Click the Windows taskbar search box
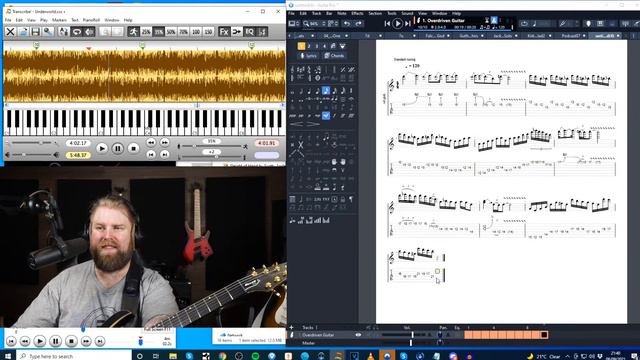The height and width of the screenshot is (360, 640). click(x=75, y=356)
